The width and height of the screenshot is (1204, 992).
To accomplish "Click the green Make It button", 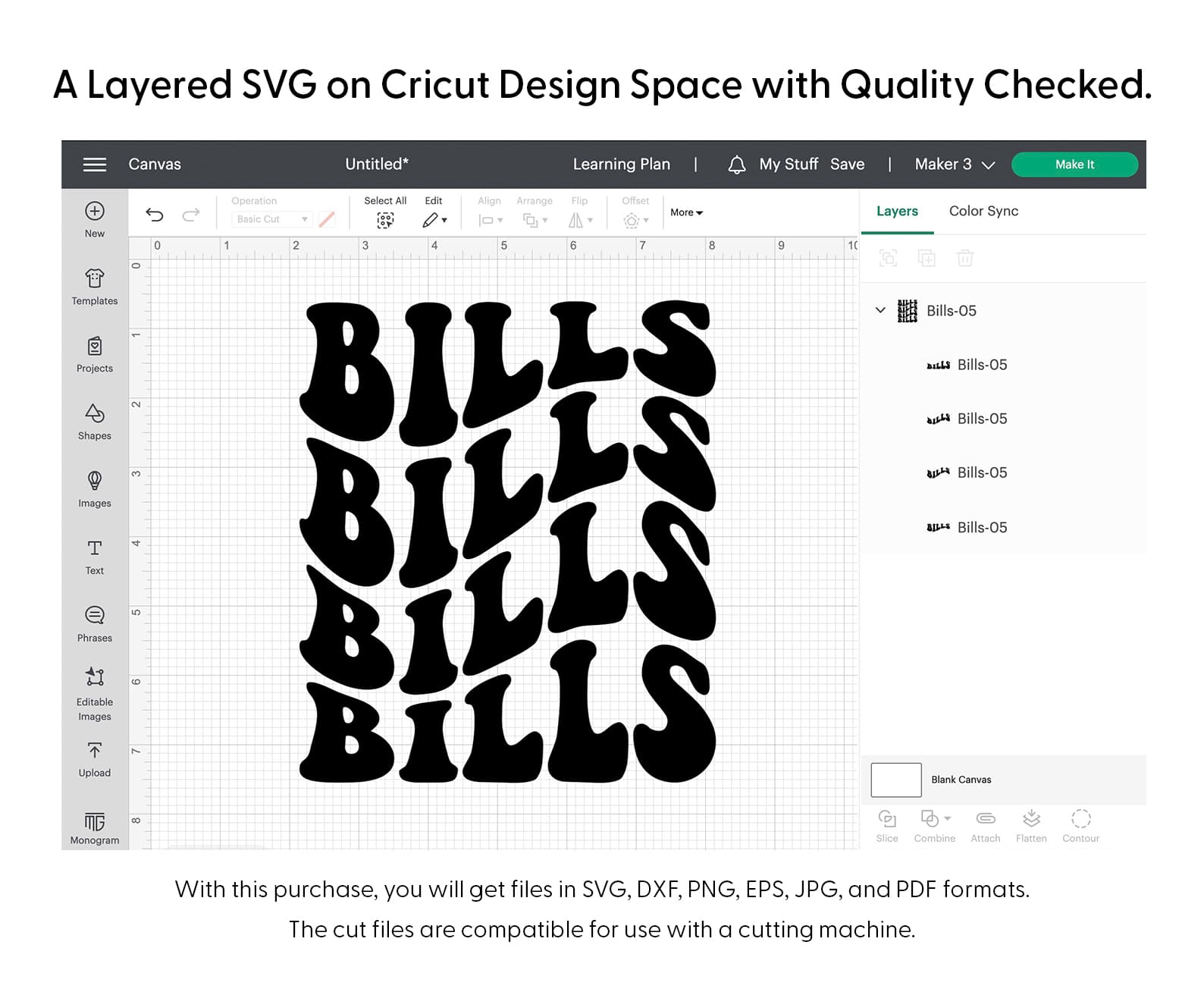I will click(x=1074, y=165).
